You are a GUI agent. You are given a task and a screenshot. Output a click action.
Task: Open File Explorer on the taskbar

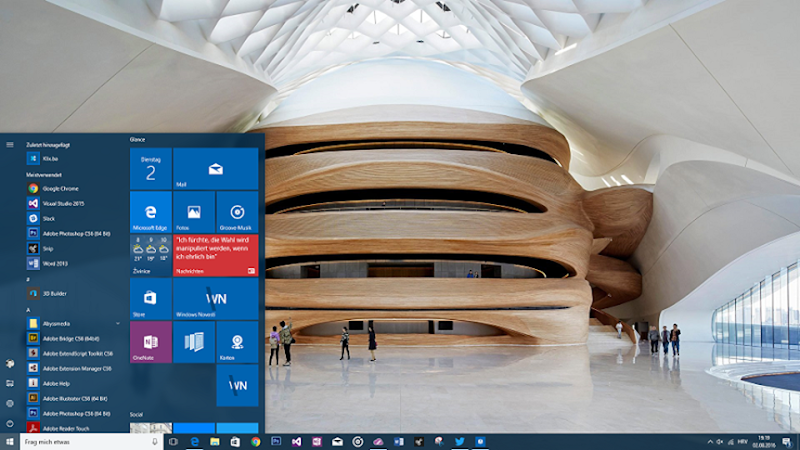click(x=215, y=442)
